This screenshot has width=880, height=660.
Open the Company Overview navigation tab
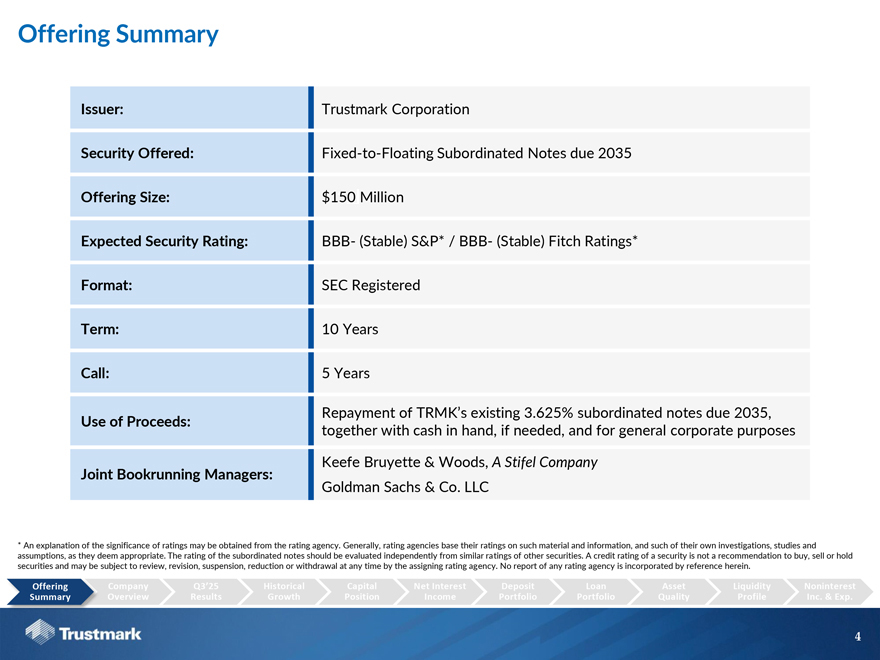(128, 591)
